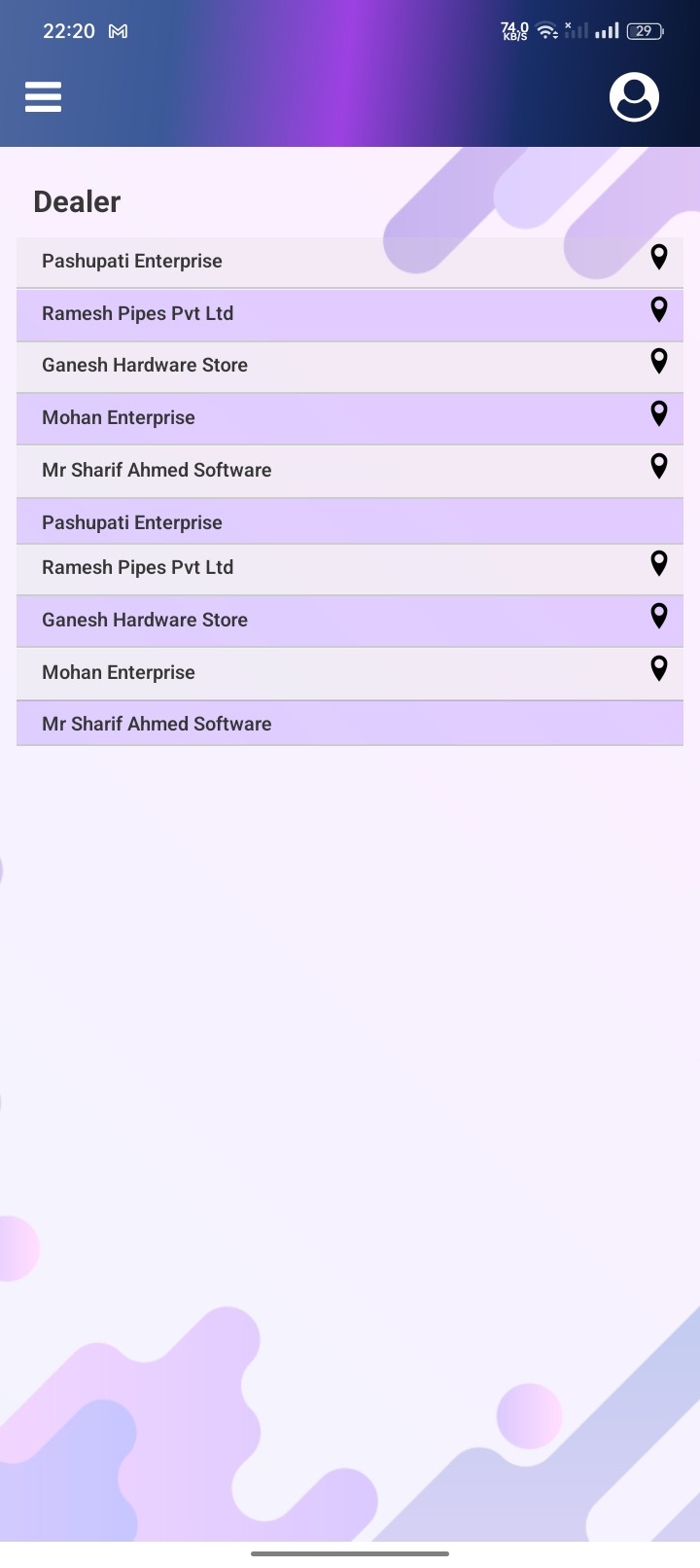The height and width of the screenshot is (1568, 700).
Task: Open map pin in gray Ganesh Hardware row
Action: point(658,361)
